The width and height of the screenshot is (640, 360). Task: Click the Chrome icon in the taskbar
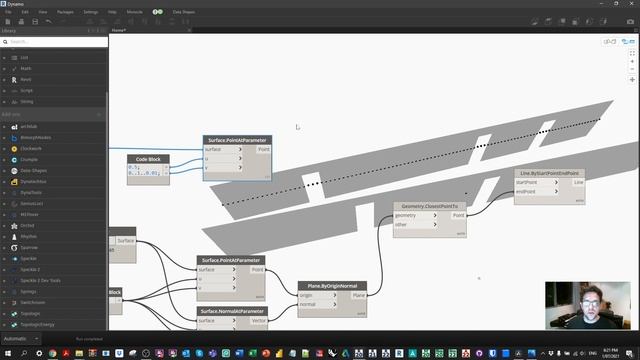click(53, 353)
